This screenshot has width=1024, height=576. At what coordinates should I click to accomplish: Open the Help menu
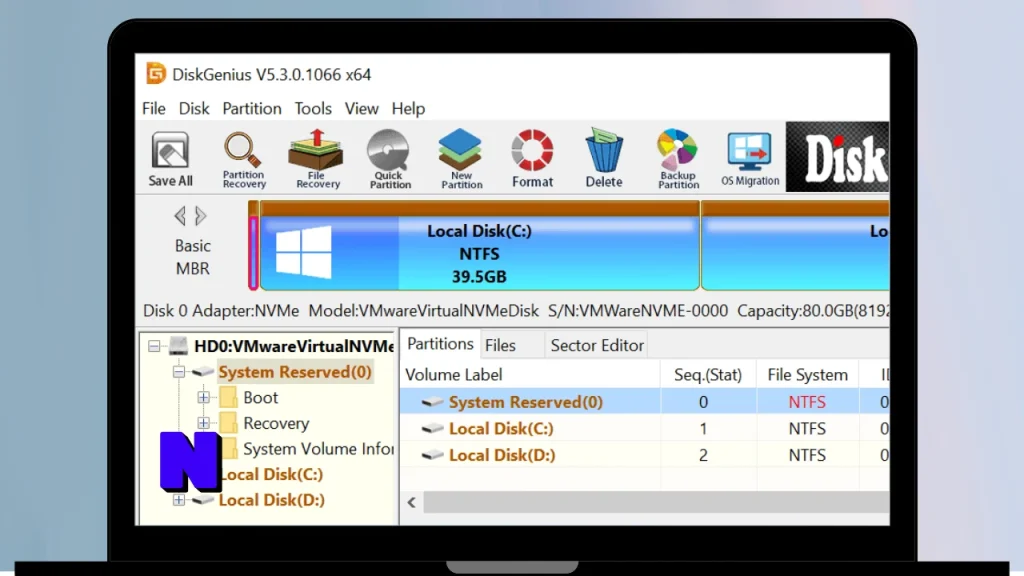point(408,108)
